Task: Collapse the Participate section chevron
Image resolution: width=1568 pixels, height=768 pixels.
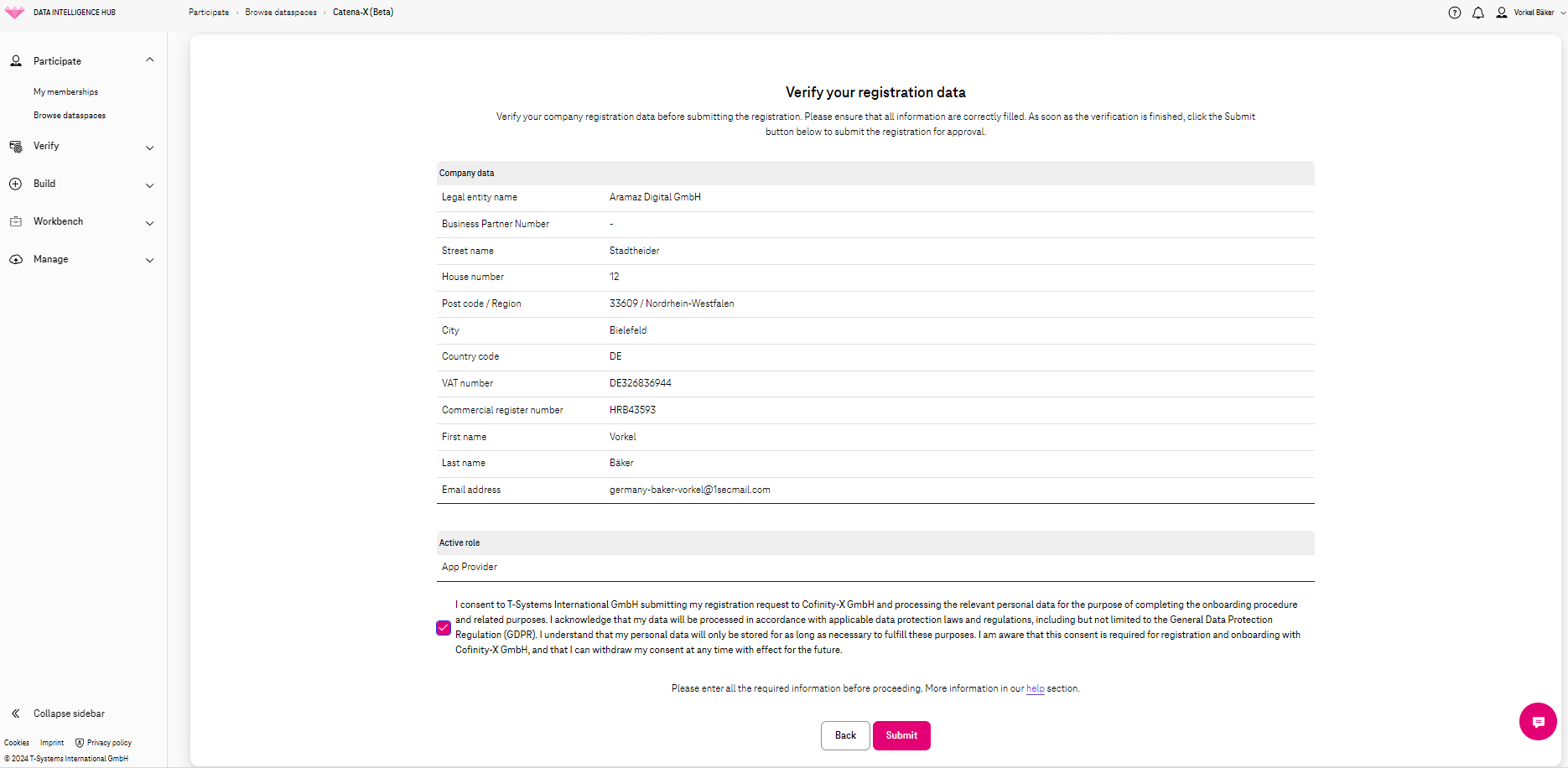Action: point(150,60)
